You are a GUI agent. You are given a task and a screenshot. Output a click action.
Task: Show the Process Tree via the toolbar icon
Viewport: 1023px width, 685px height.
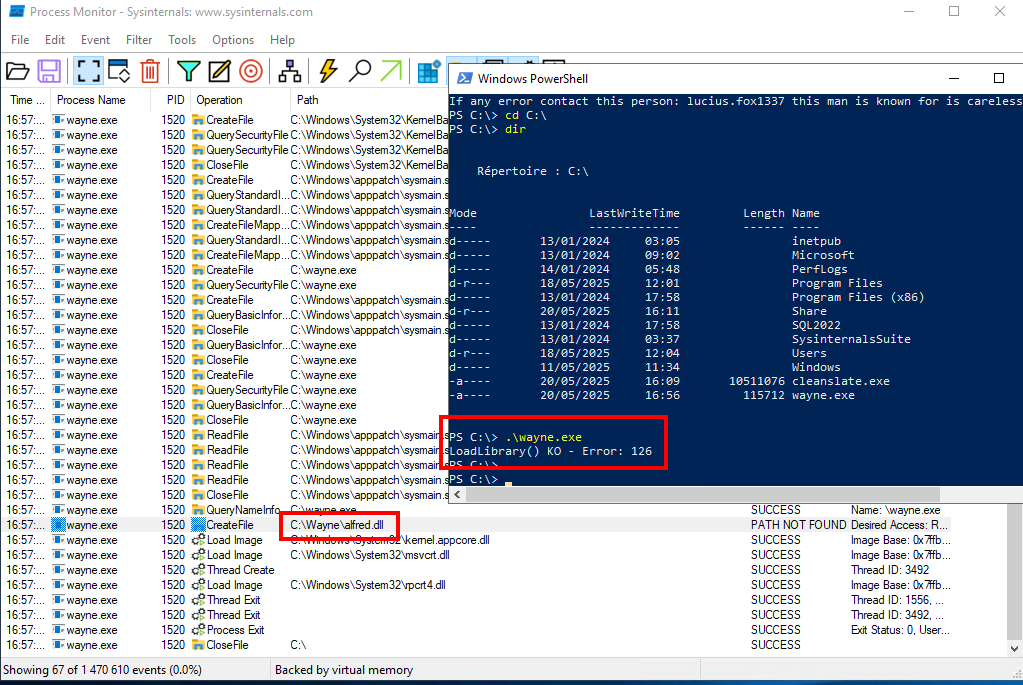point(290,71)
